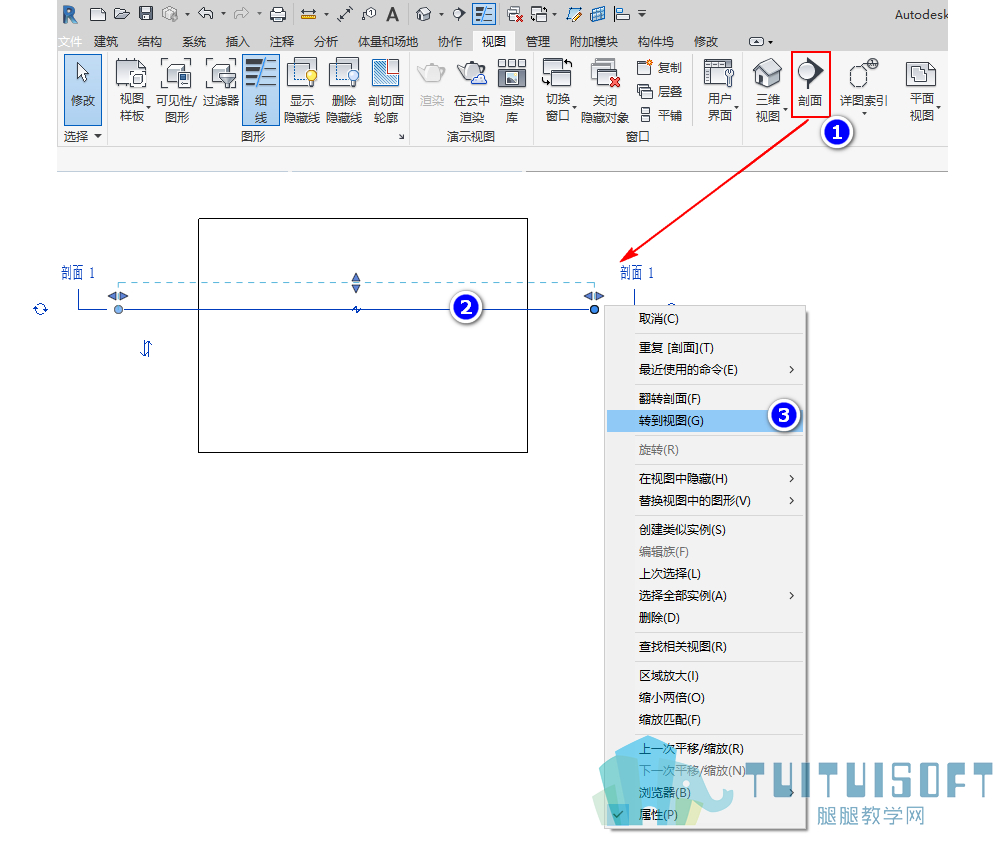Click the 复制 replicate window button
Image resolution: width=1006 pixels, height=843 pixels.
pyautogui.click(x=660, y=67)
